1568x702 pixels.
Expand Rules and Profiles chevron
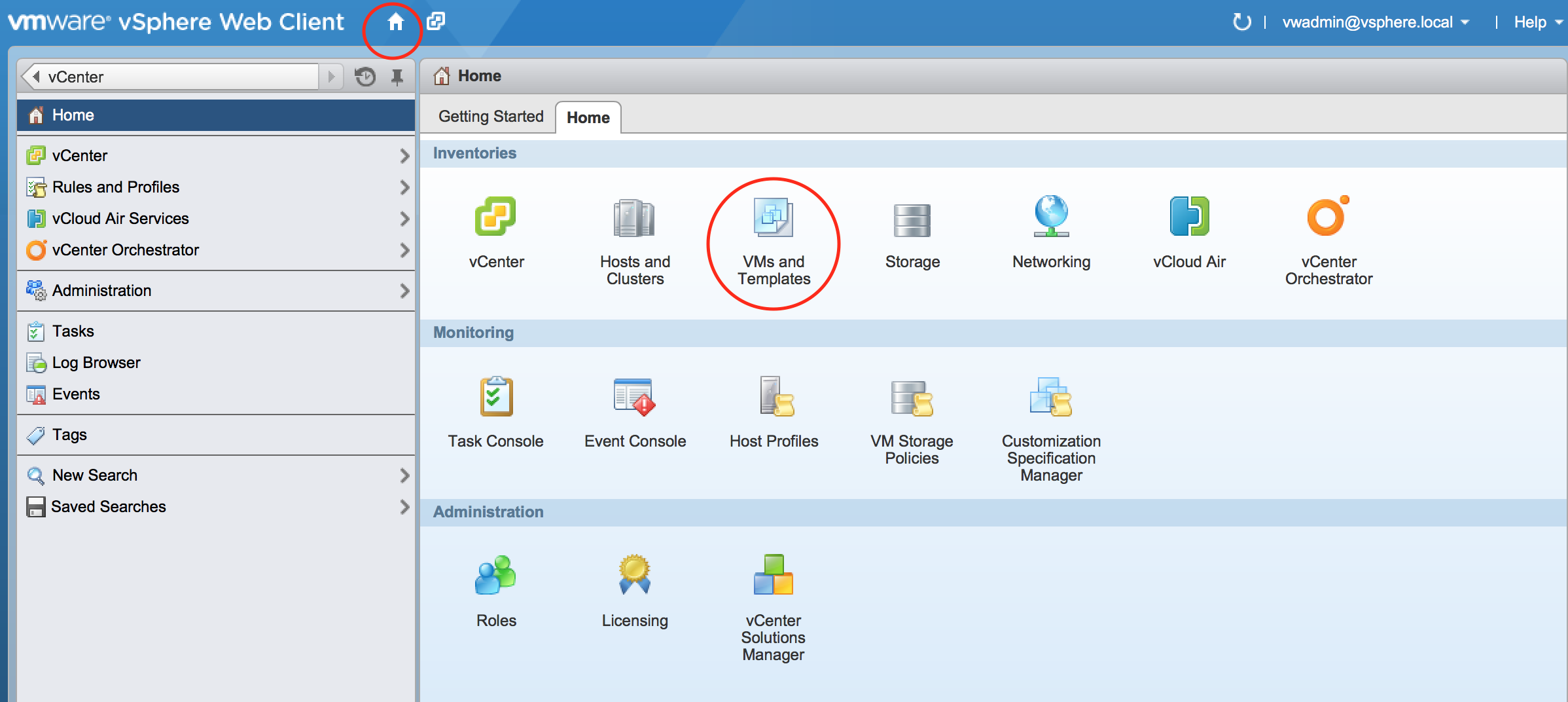pyautogui.click(x=404, y=187)
